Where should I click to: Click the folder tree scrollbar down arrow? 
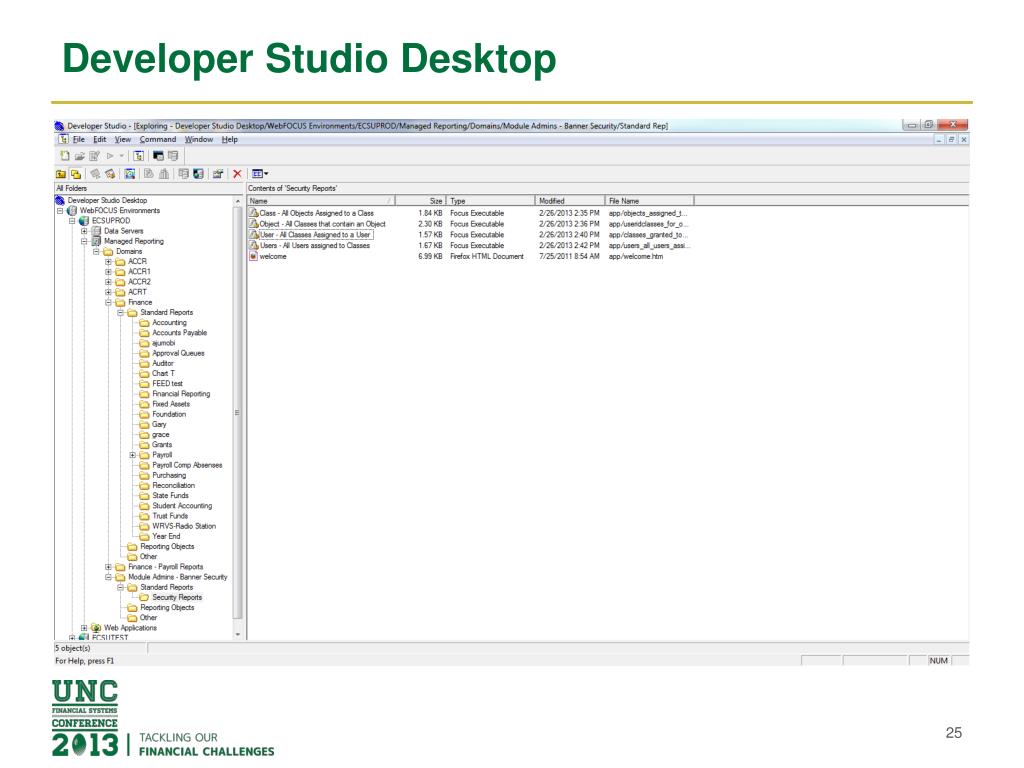tap(238, 635)
